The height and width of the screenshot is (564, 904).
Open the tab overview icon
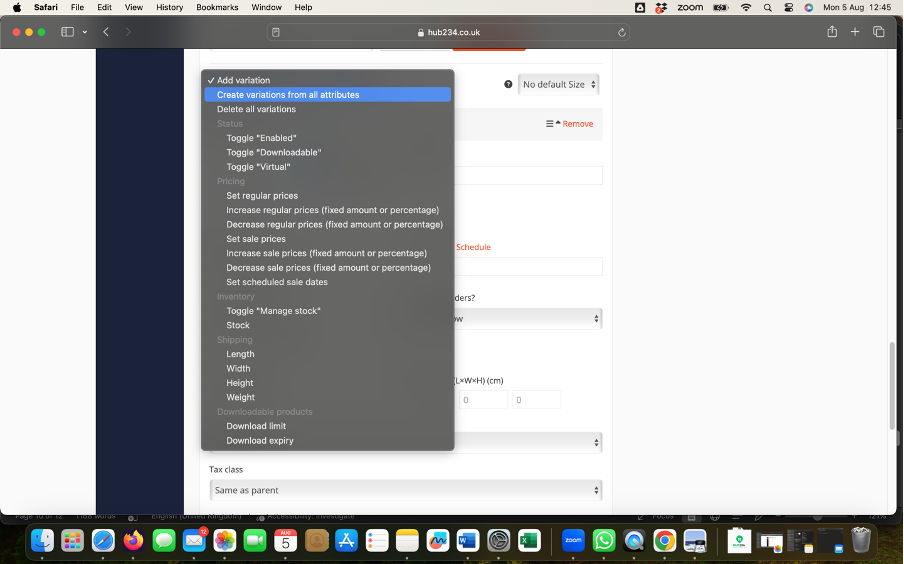click(x=879, y=32)
